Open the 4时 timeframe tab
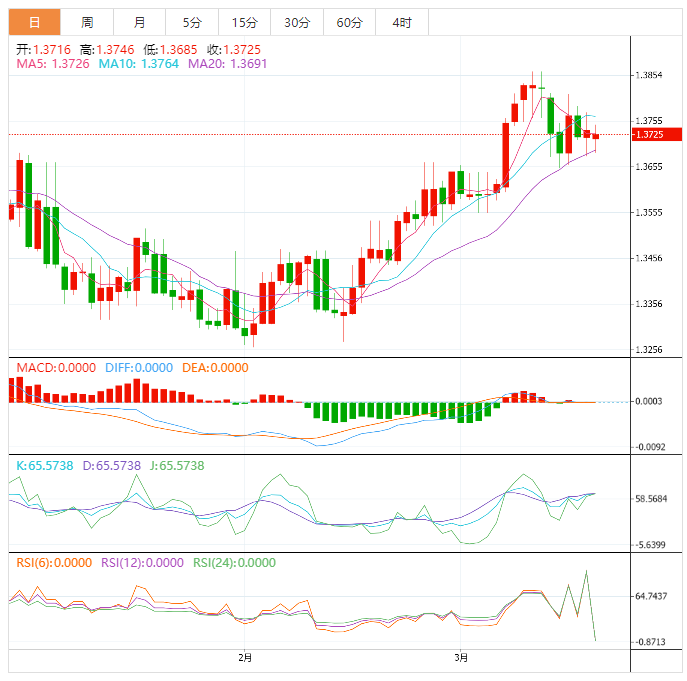Viewport: 687px width, 681px height. [402, 22]
